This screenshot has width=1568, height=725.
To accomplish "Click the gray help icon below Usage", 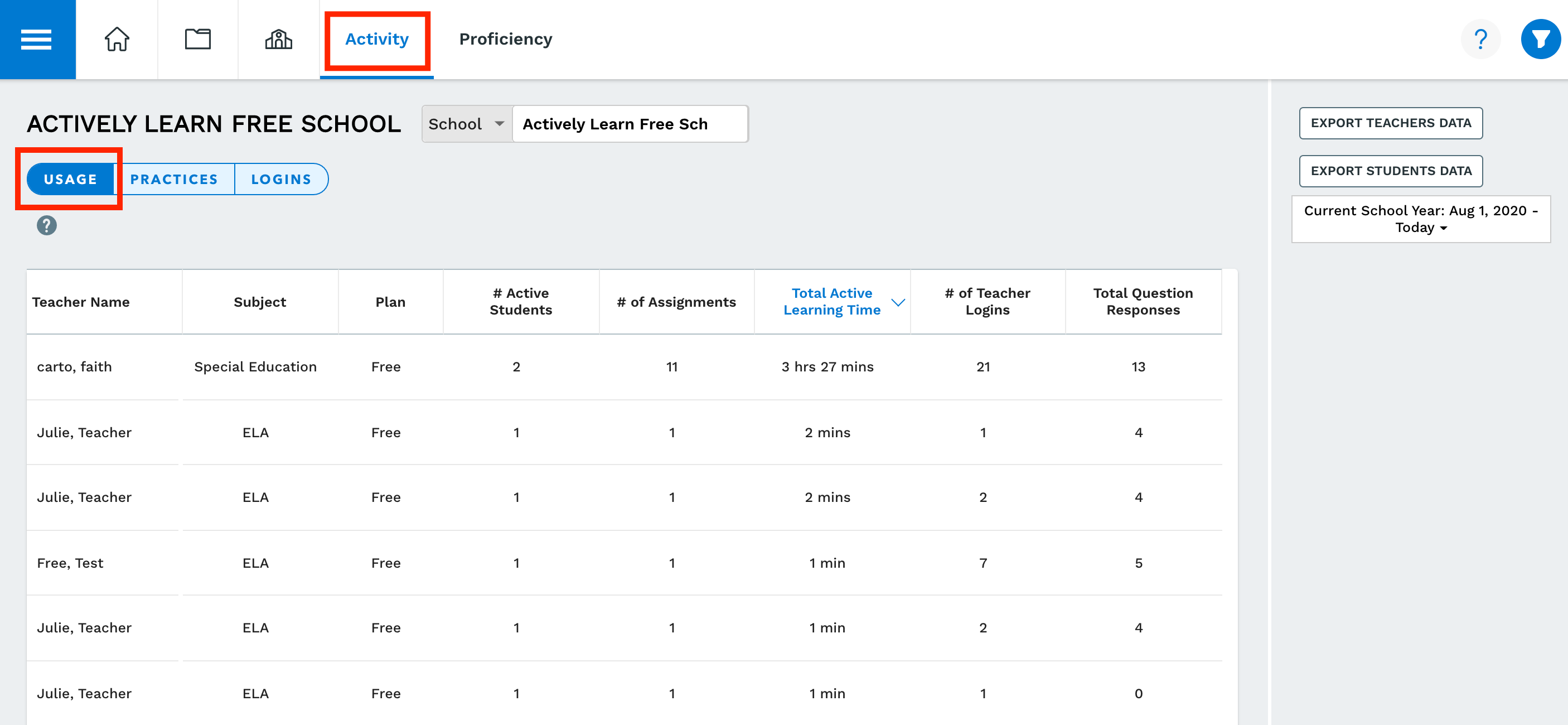I will (x=47, y=226).
